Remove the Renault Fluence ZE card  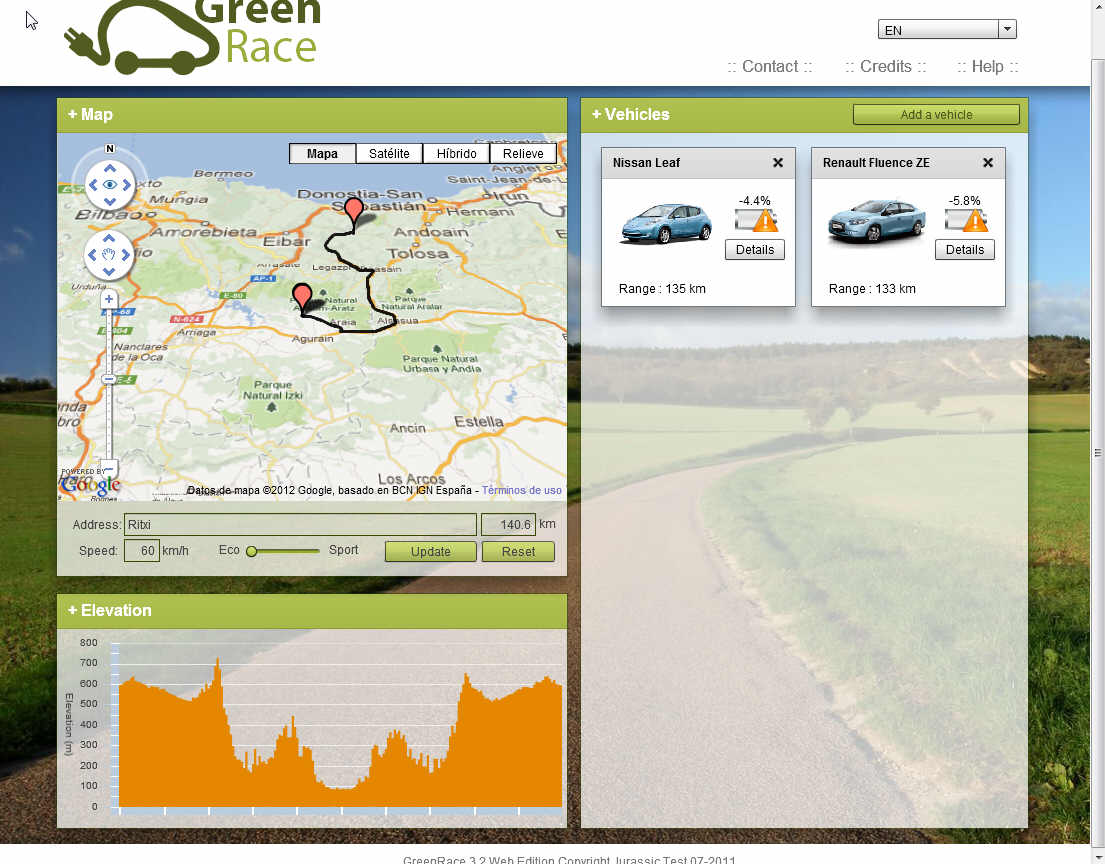click(x=988, y=163)
